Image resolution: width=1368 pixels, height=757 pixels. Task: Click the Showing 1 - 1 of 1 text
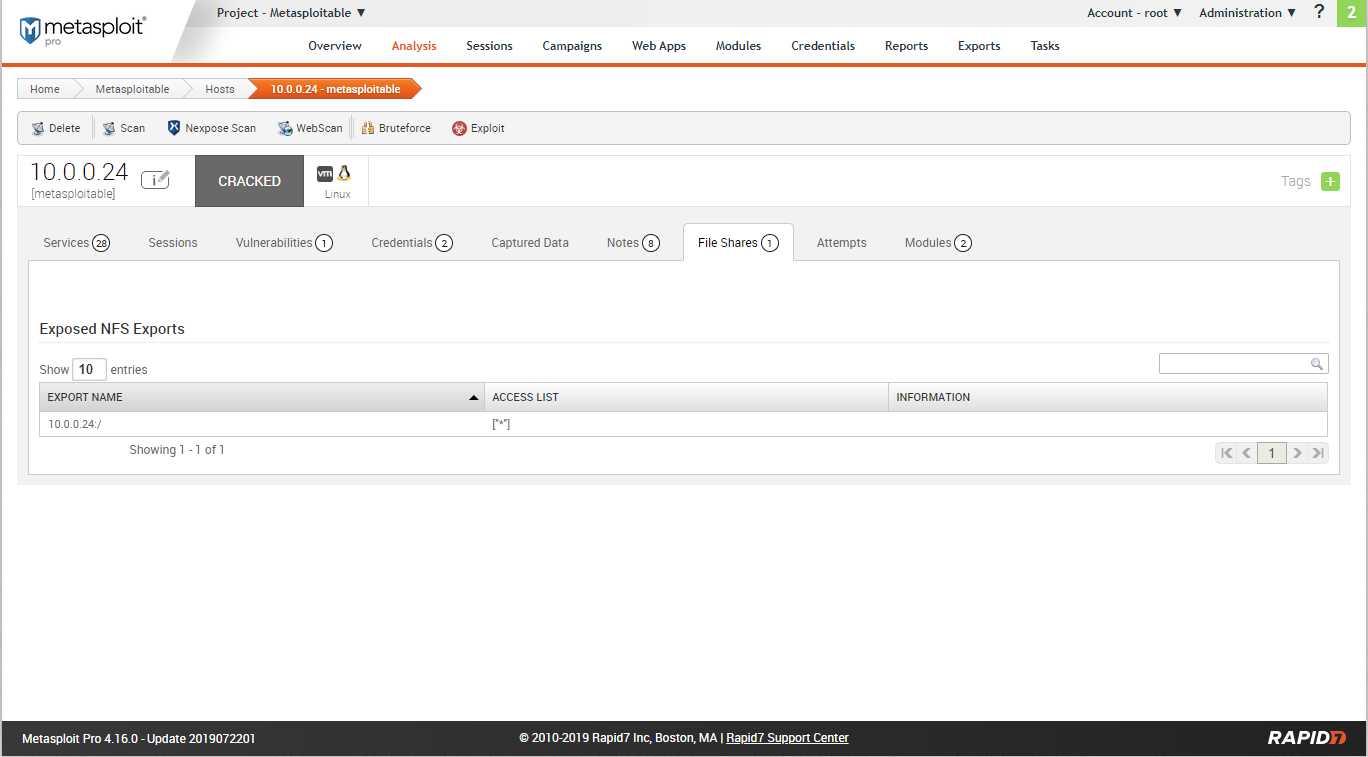pyautogui.click(x=177, y=450)
